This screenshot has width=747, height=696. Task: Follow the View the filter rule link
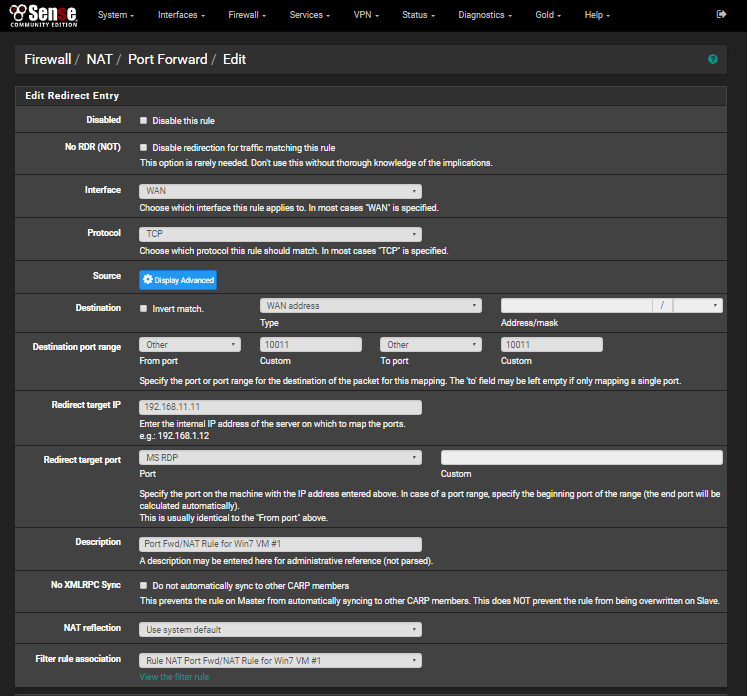tap(174, 677)
